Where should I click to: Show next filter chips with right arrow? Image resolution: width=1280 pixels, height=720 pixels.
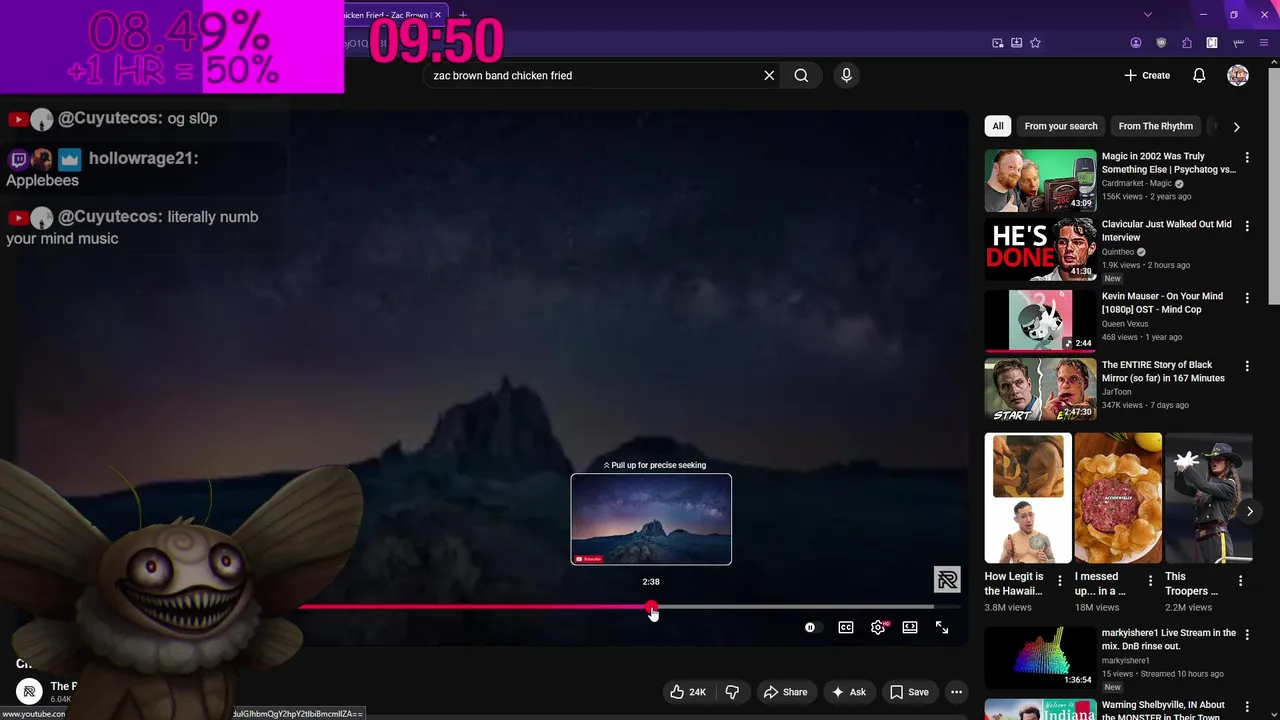tap(1236, 127)
